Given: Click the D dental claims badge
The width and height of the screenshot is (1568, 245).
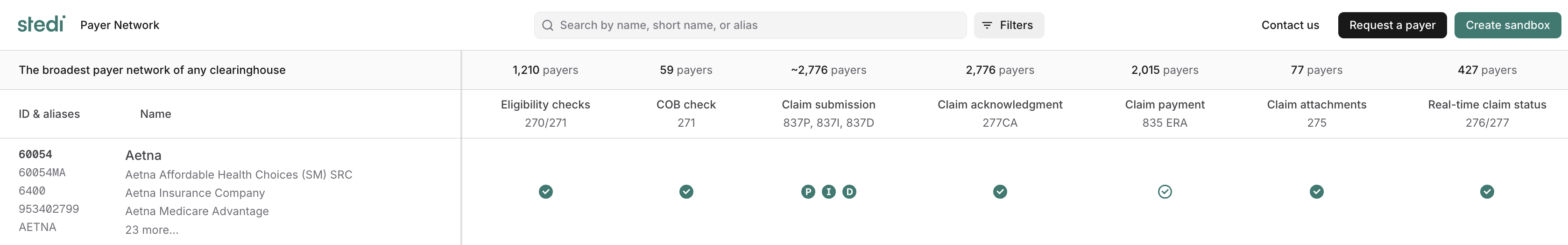Looking at the screenshot, I should click(849, 191).
